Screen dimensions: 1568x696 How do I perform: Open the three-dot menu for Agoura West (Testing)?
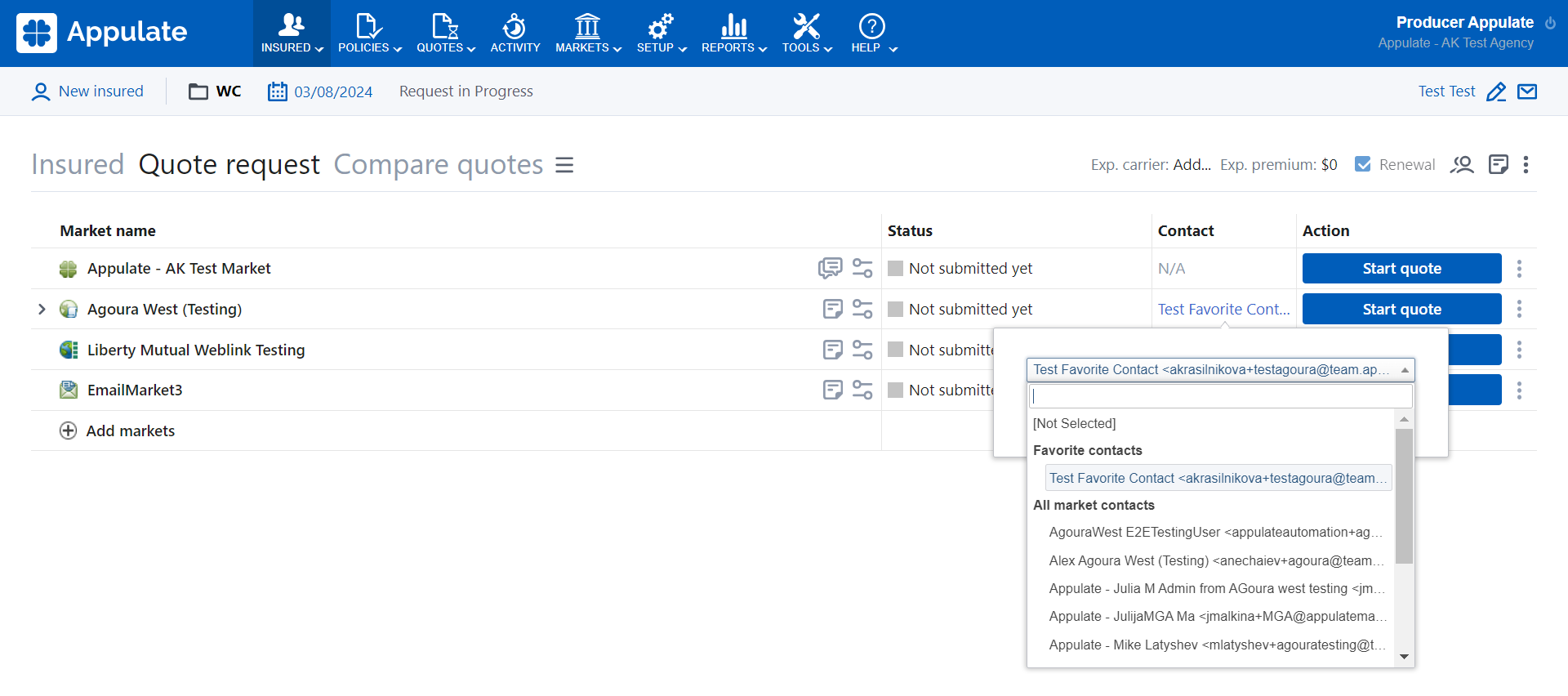coord(1519,309)
